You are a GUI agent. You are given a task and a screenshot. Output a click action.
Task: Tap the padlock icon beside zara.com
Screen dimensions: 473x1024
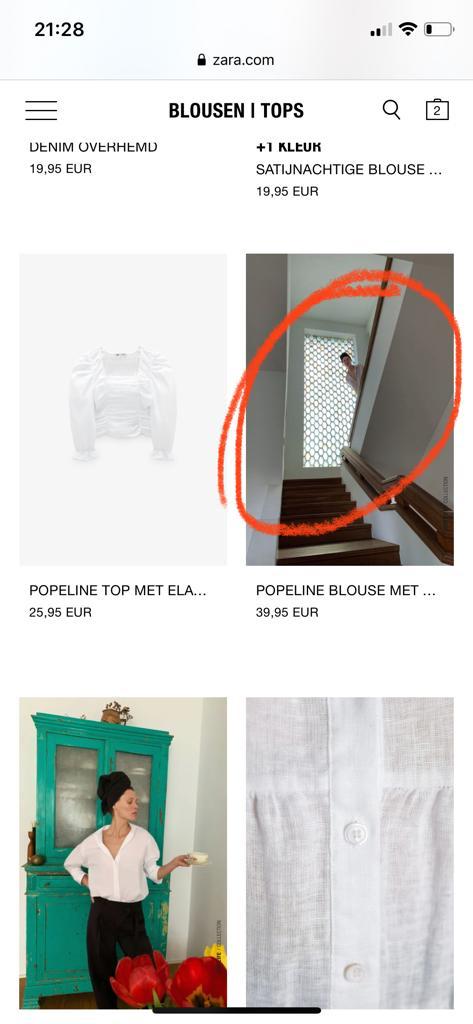pyautogui.click(x=201, y=59)
